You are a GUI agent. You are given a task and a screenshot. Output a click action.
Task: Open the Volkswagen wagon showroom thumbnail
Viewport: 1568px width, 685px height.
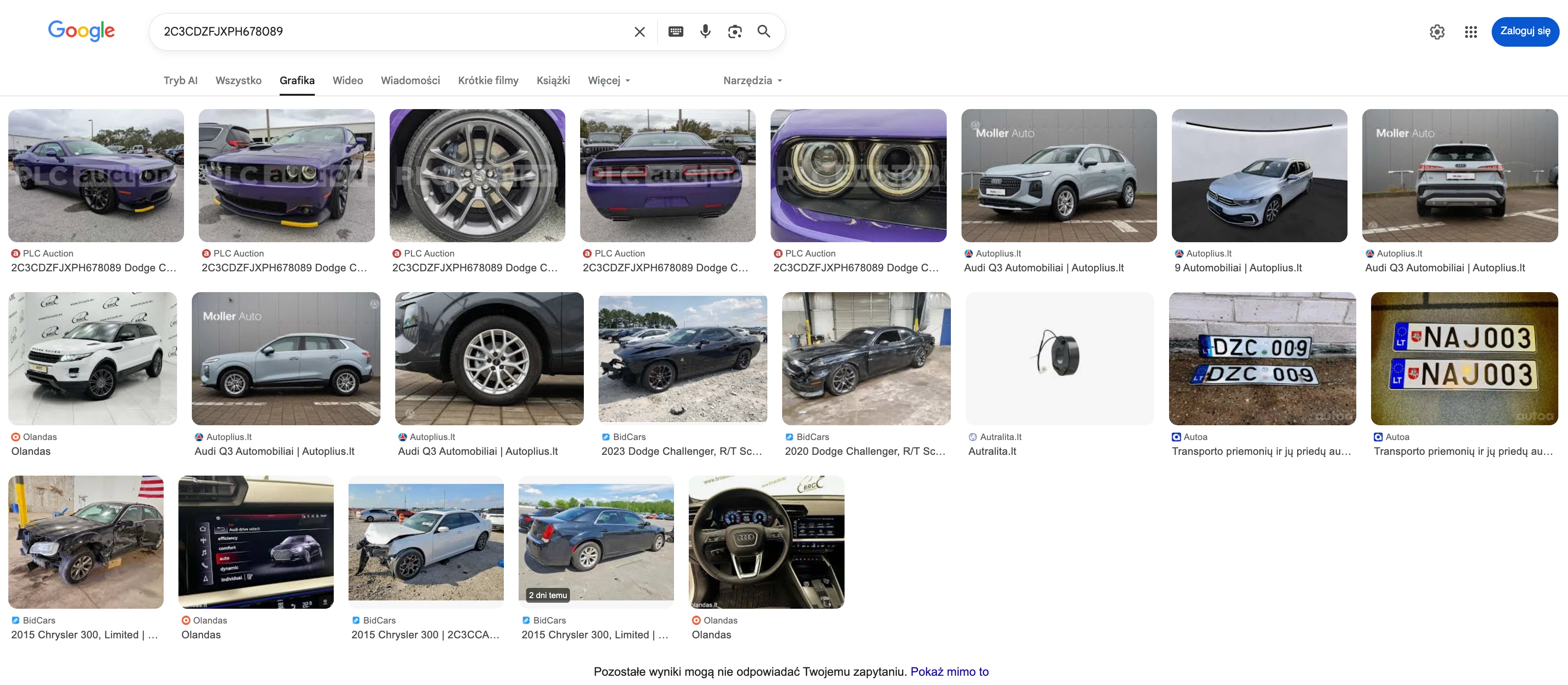(x=1259, y=175)
